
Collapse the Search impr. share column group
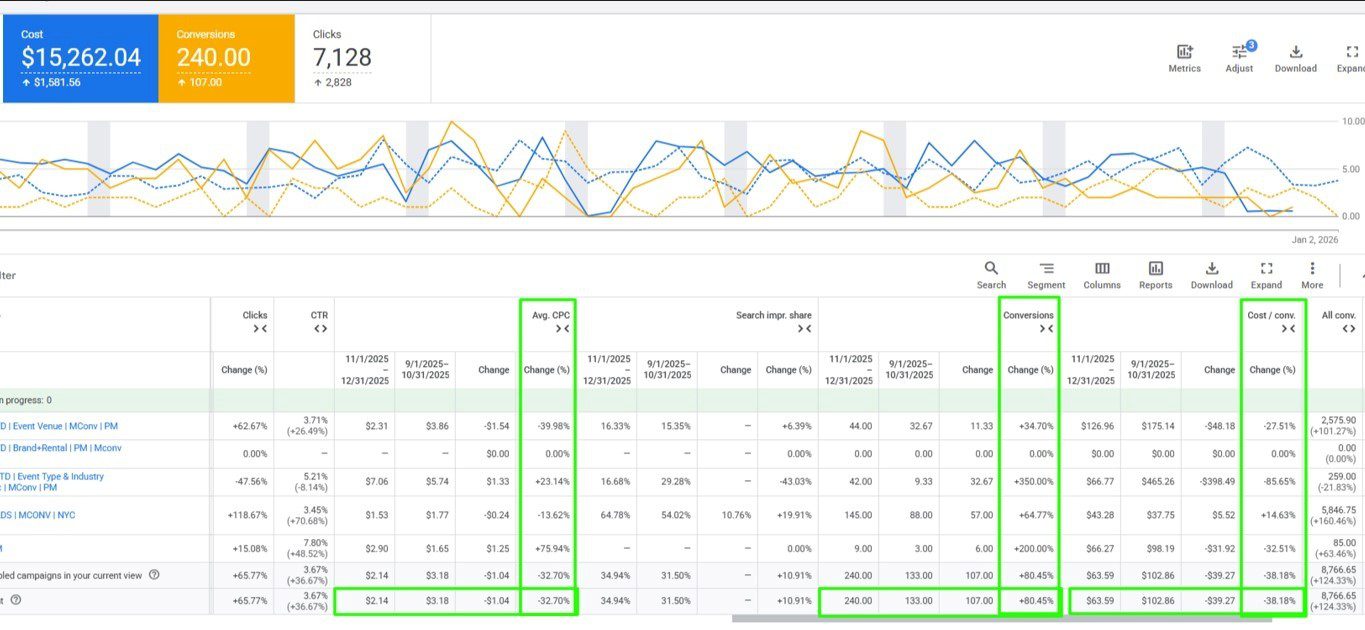(x=804, y=329)
